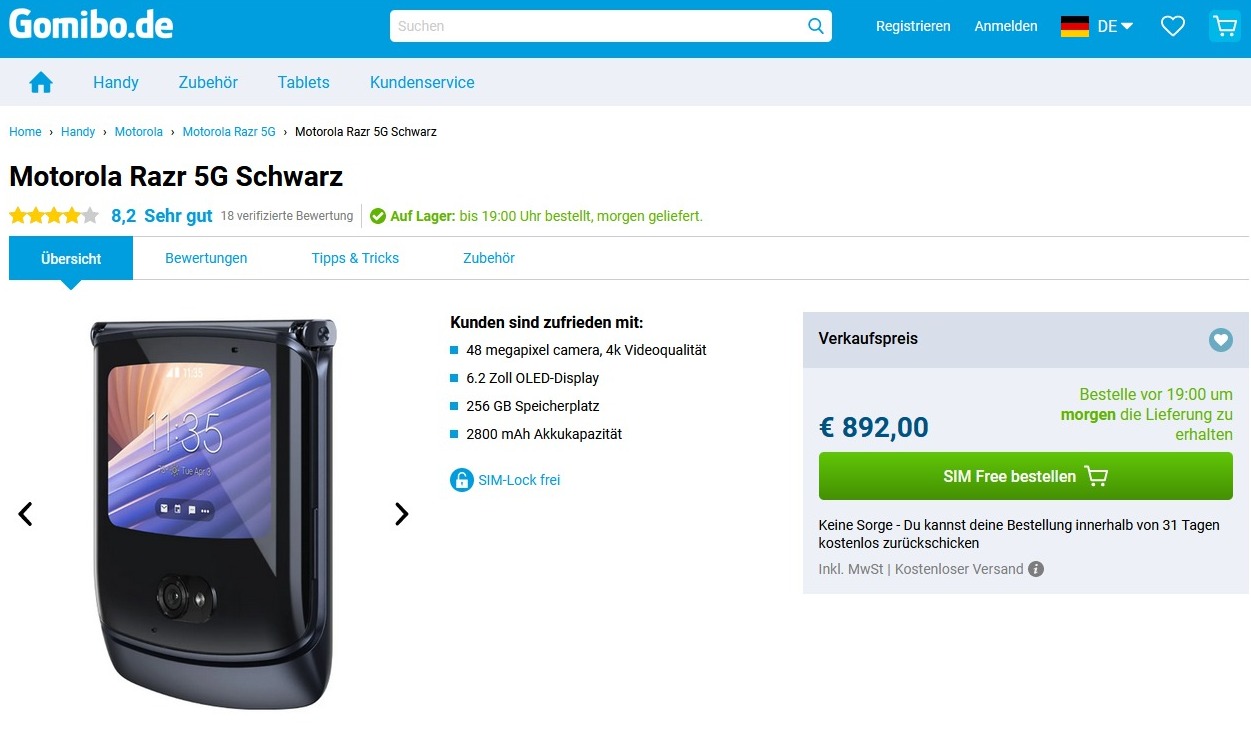The height and width of the screenshot is (731, 1251).
Task: Open the Zubehör product tab
Action: click(x=489, y=258)
